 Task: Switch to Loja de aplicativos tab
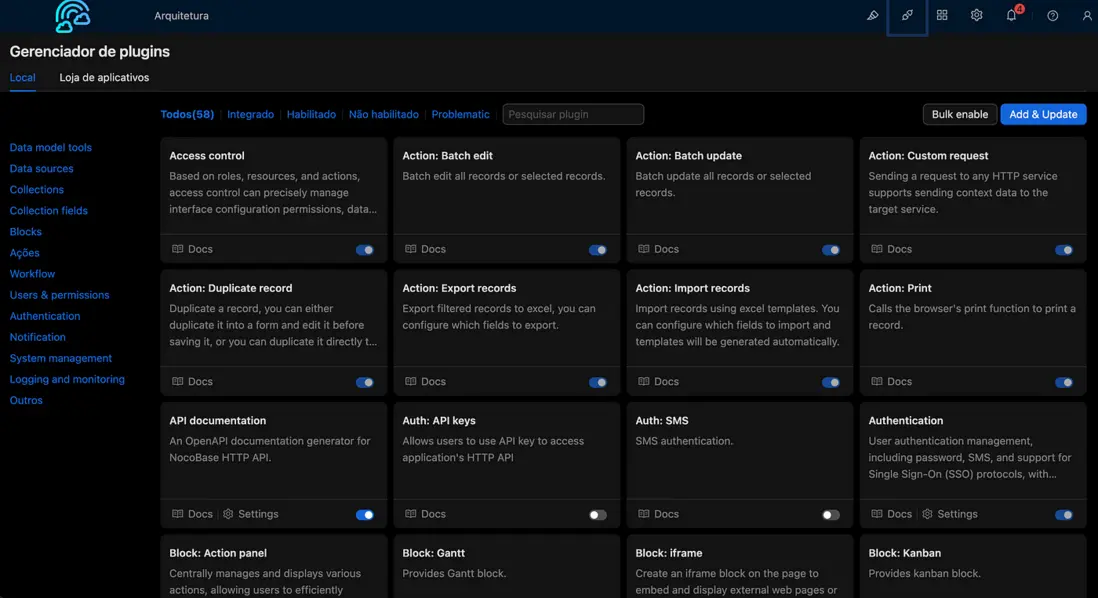104,78
